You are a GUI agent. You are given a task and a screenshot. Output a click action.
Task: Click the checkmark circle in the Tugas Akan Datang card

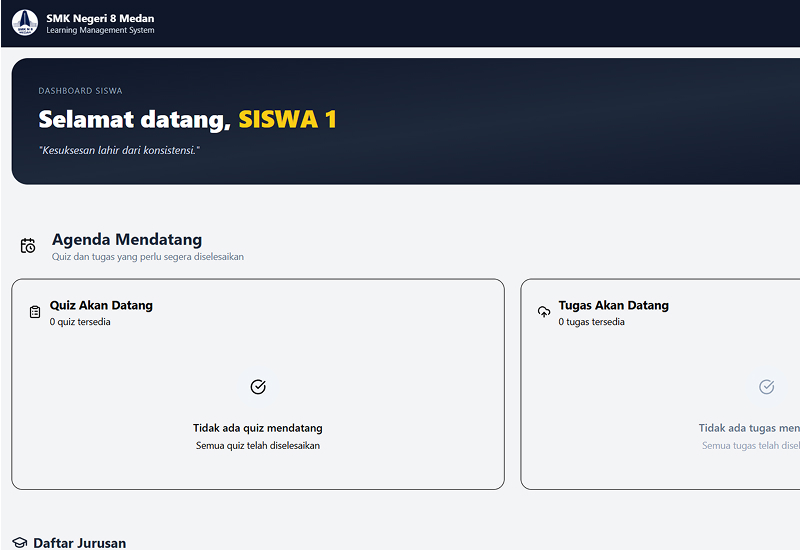point(766,387)
